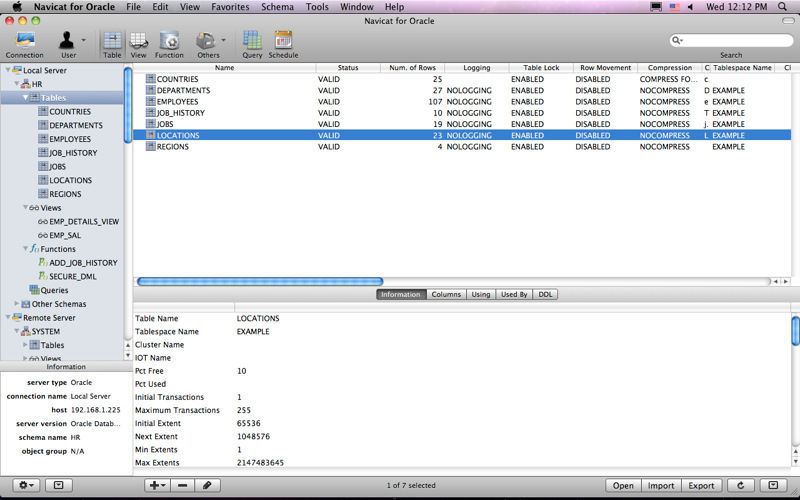The height and width of the screenshot is (500, 800).
Task: Open the Favorites menu
Action: (x=230, y=7)
